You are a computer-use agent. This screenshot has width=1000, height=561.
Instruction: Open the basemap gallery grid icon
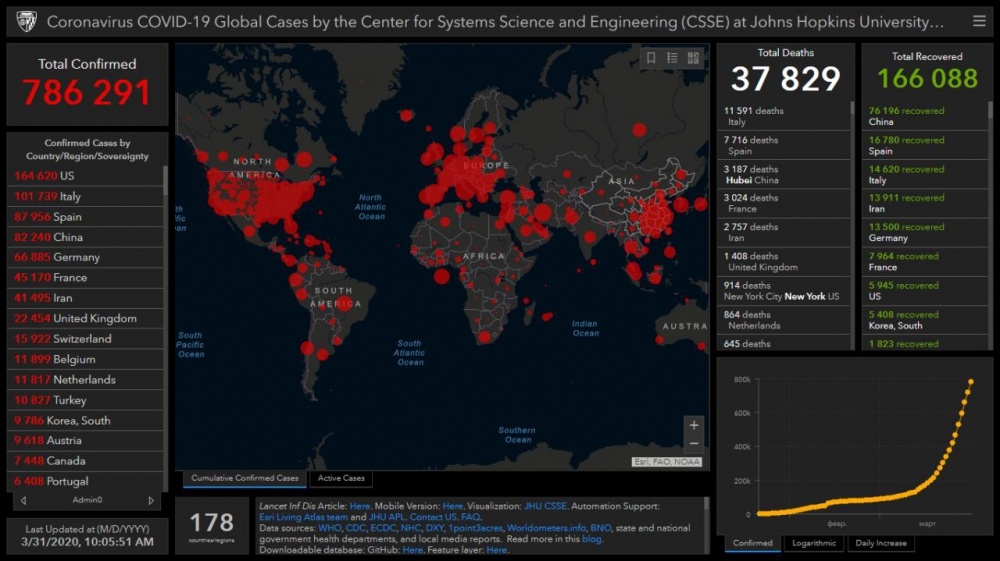pos(693,58)
